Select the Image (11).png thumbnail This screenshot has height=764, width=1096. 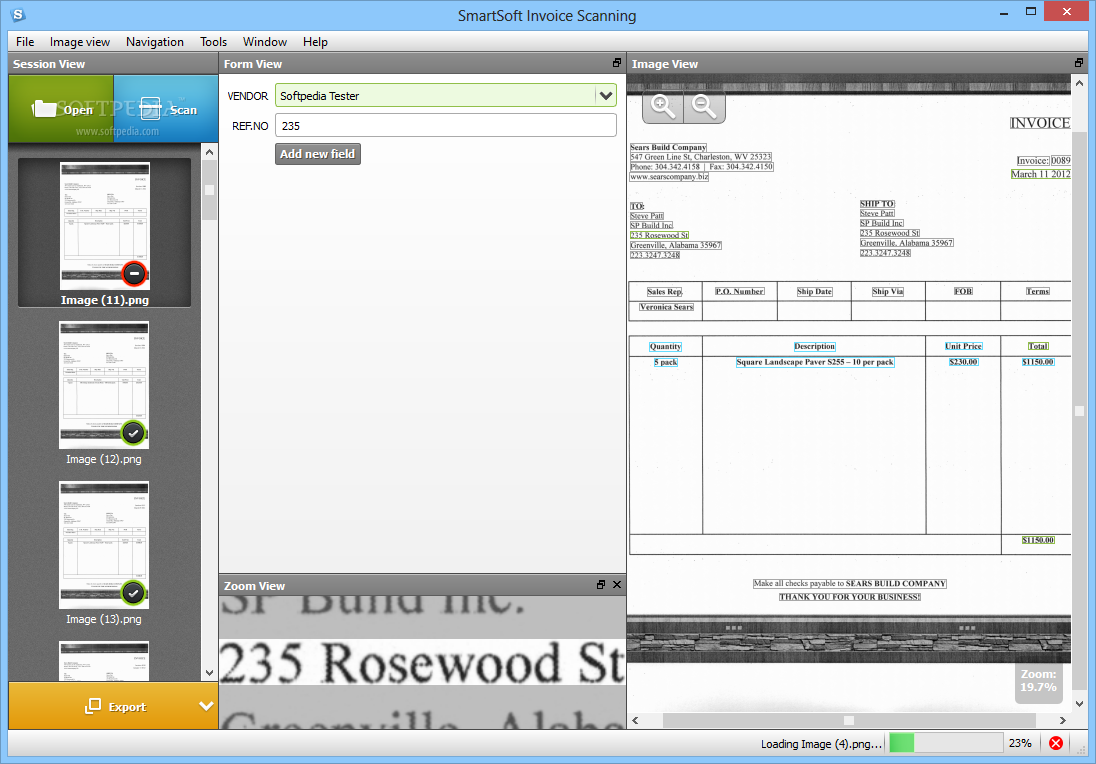click(x=104, y=232)
